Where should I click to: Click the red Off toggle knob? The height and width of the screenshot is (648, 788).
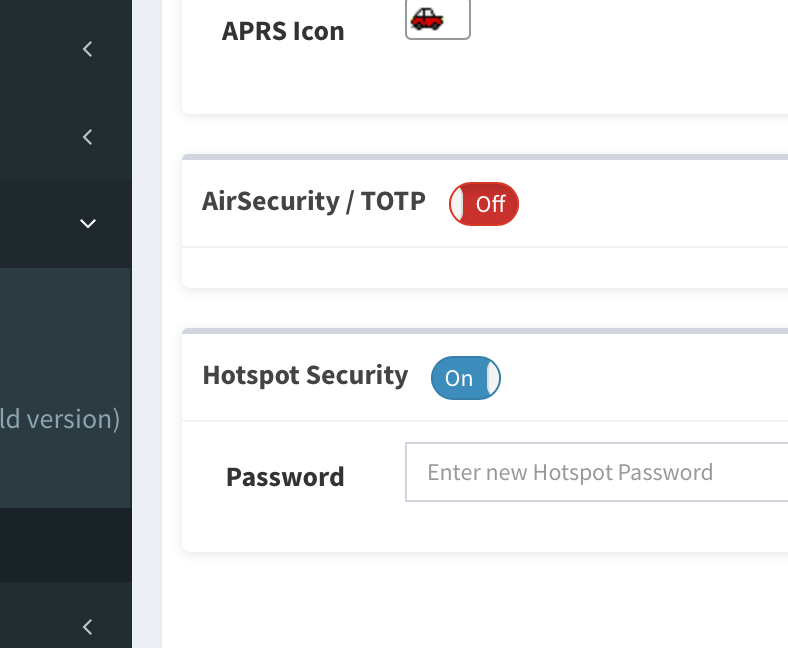tap(459, 204)
